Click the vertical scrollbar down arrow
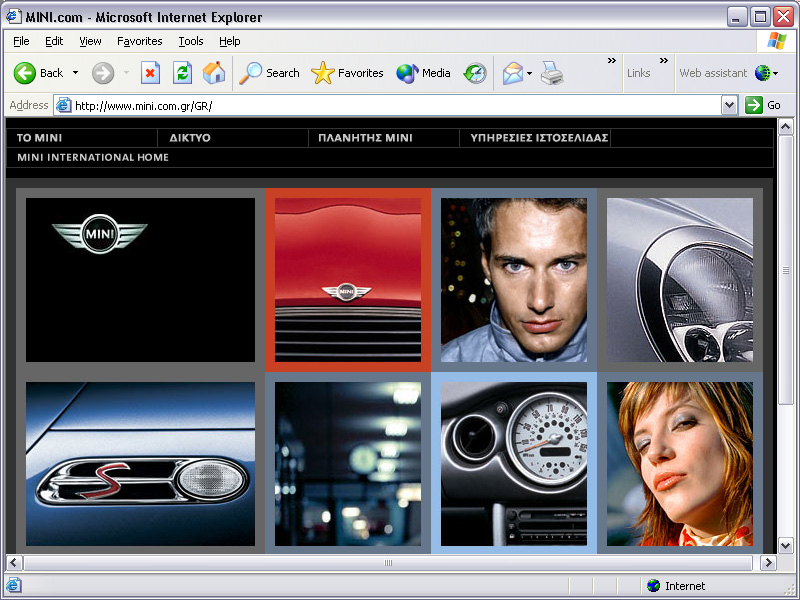The width and height of the screenshot is (800, 600). [x=786, y=544]
